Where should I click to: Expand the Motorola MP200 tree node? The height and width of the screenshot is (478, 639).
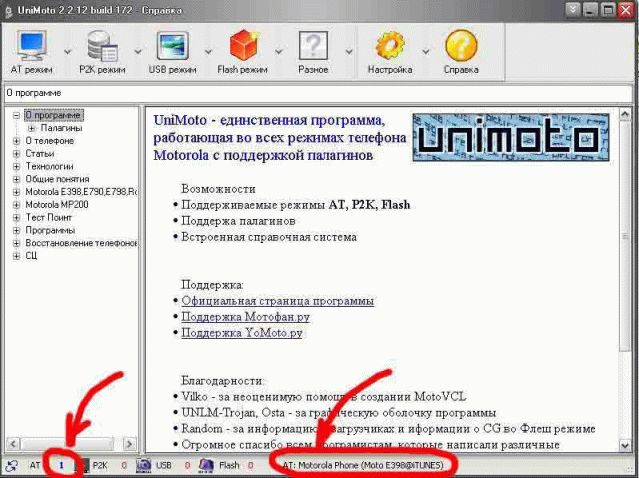pos(16,205)
